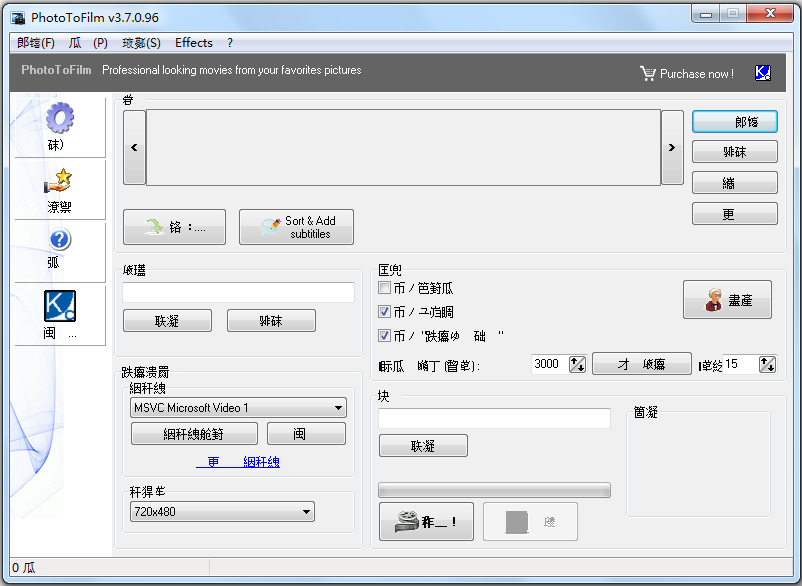Click the highlighted top right button
The image size is (802, 586).
[734, 122]
